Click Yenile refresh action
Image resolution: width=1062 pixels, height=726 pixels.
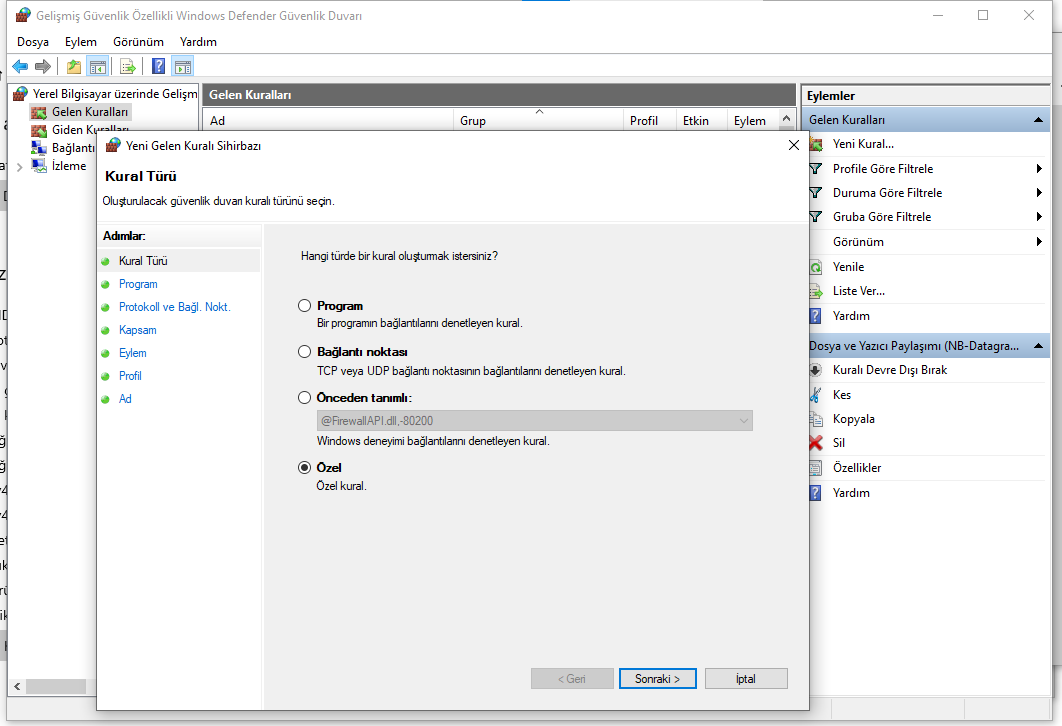click(x=848, y=267)
